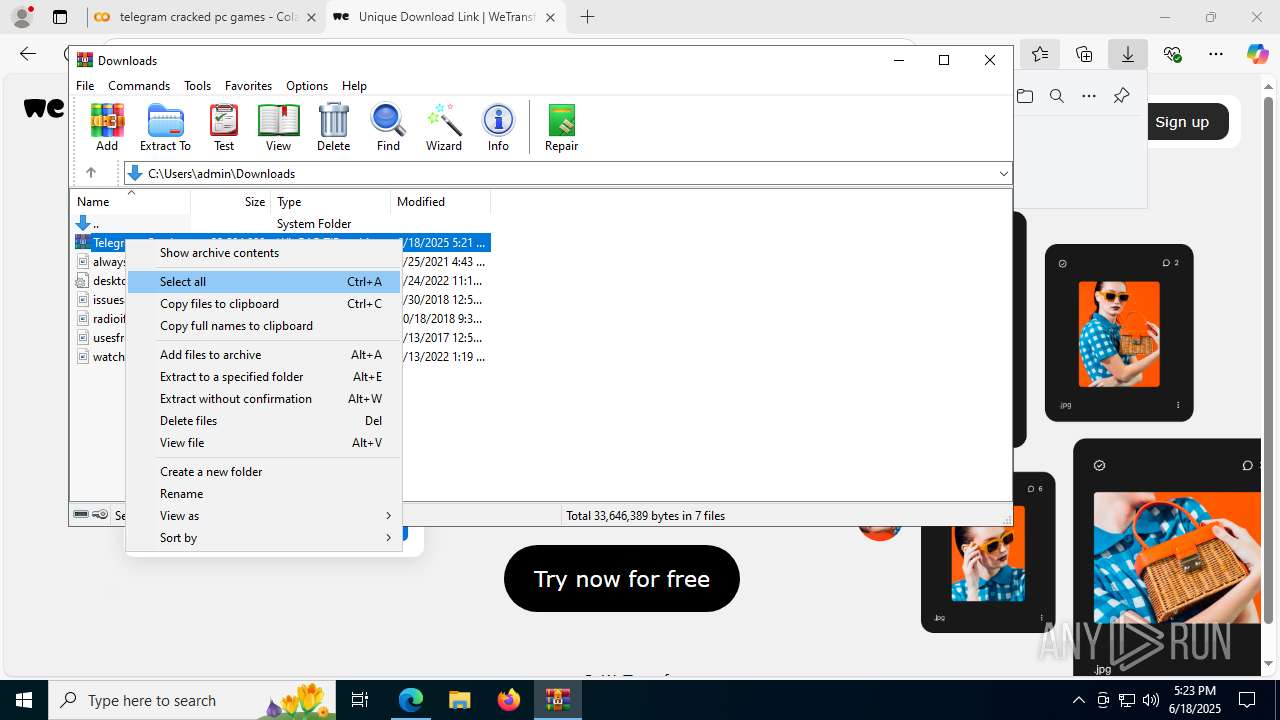
Task: Choose Select all in context menu
Action: tap(264, 282)
